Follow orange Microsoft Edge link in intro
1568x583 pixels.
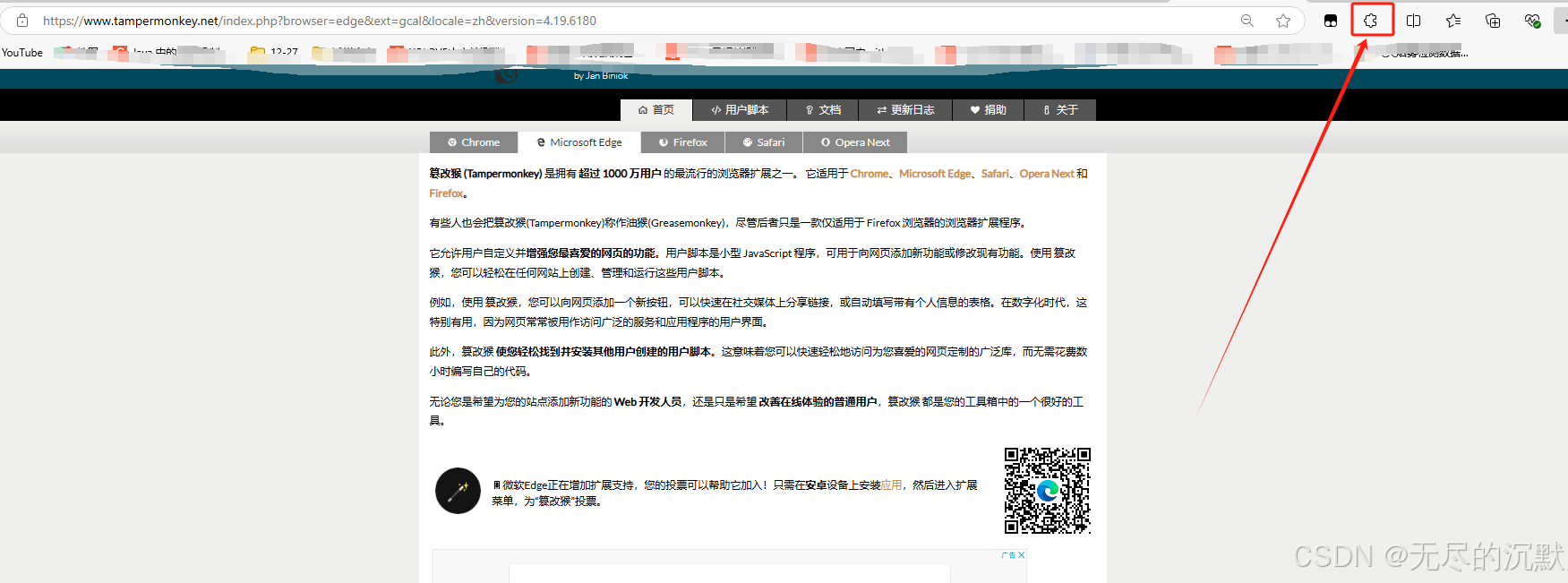coord(935,174)
